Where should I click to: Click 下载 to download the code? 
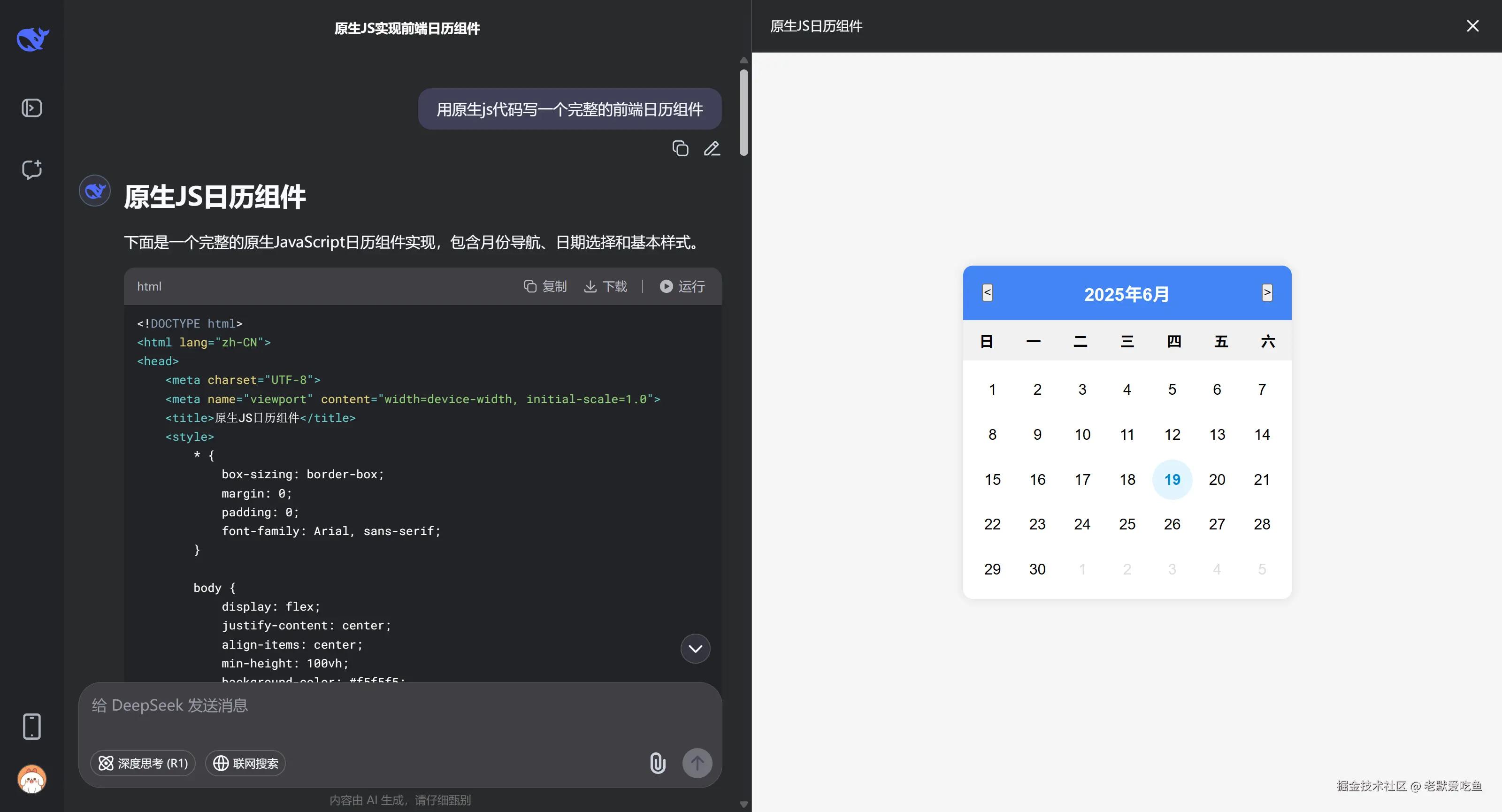coord(606,286)
